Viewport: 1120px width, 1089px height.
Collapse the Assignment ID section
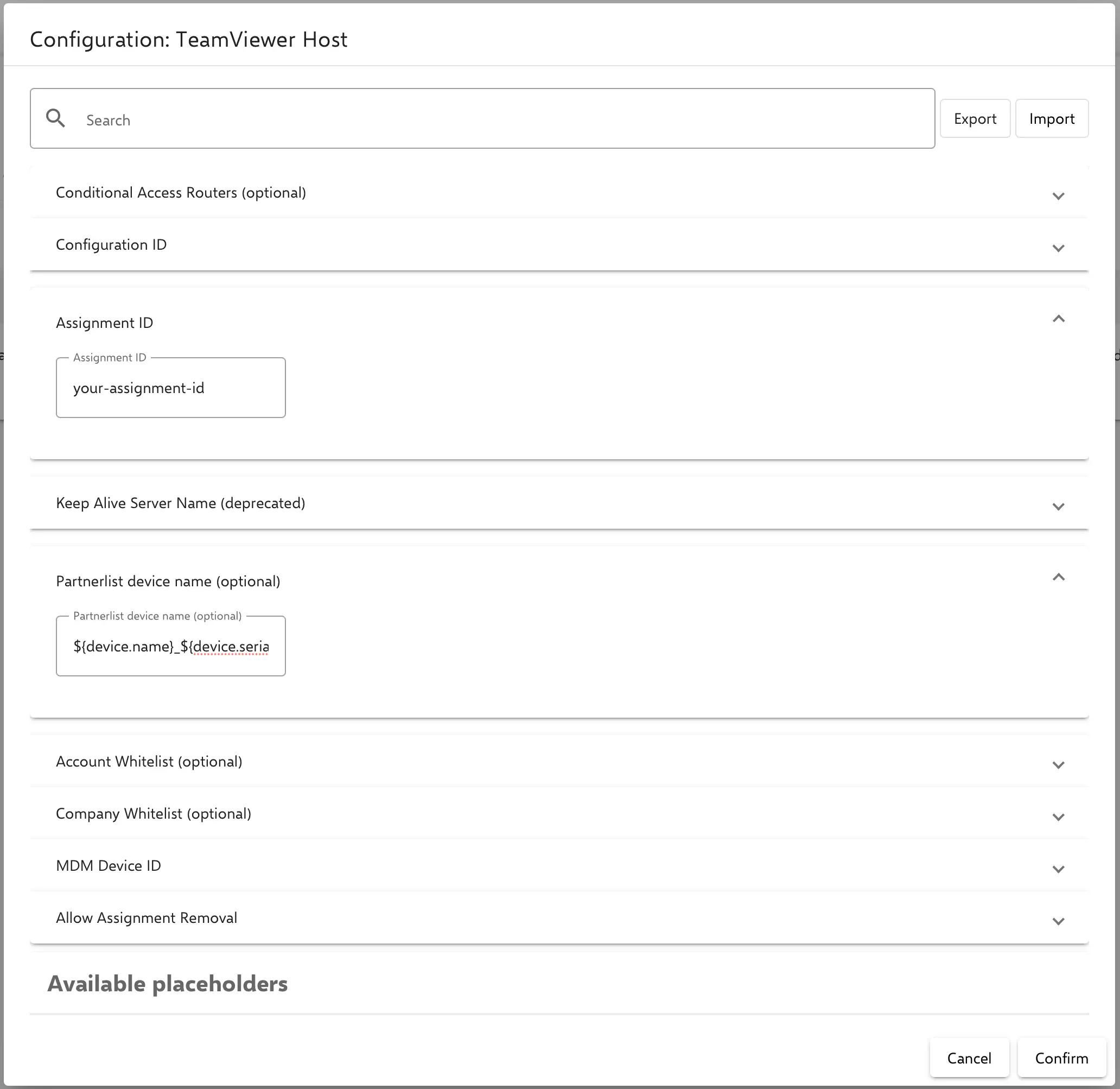pyautogui.click(x=1058, y=319)
